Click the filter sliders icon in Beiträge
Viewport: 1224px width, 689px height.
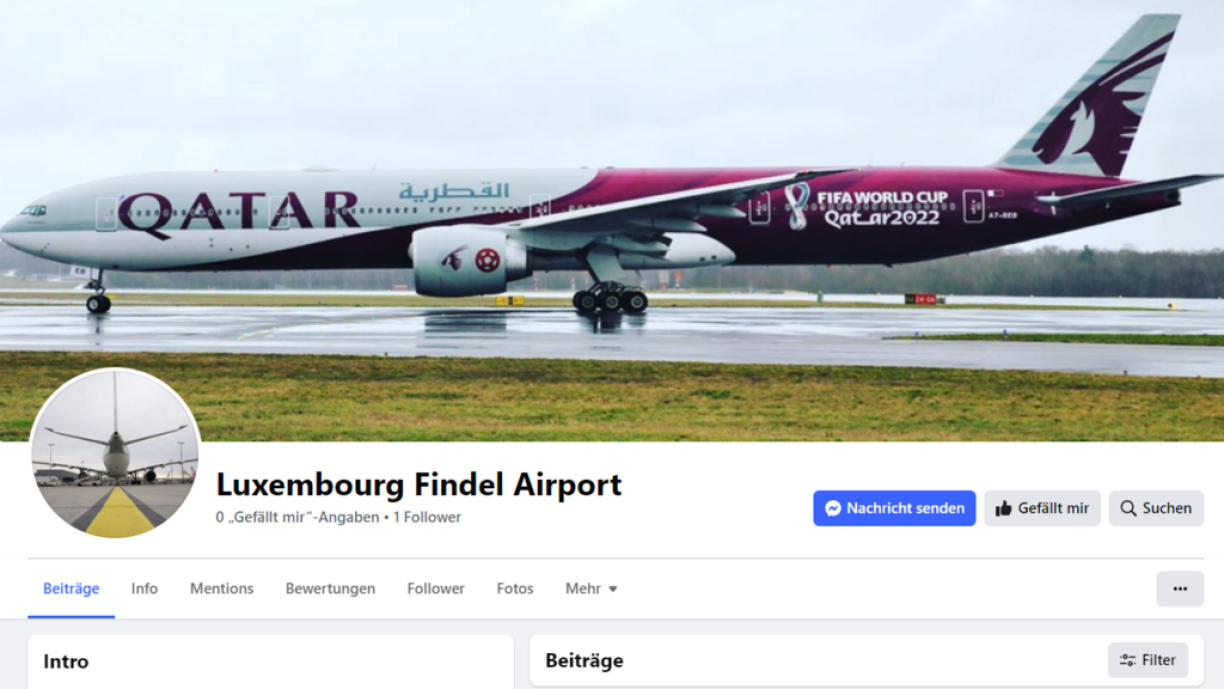point(1128,660)
